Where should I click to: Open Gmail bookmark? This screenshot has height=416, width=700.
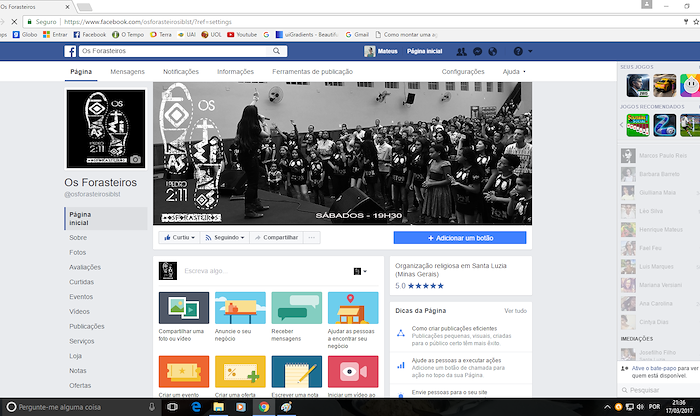click(x=357, y=34)
